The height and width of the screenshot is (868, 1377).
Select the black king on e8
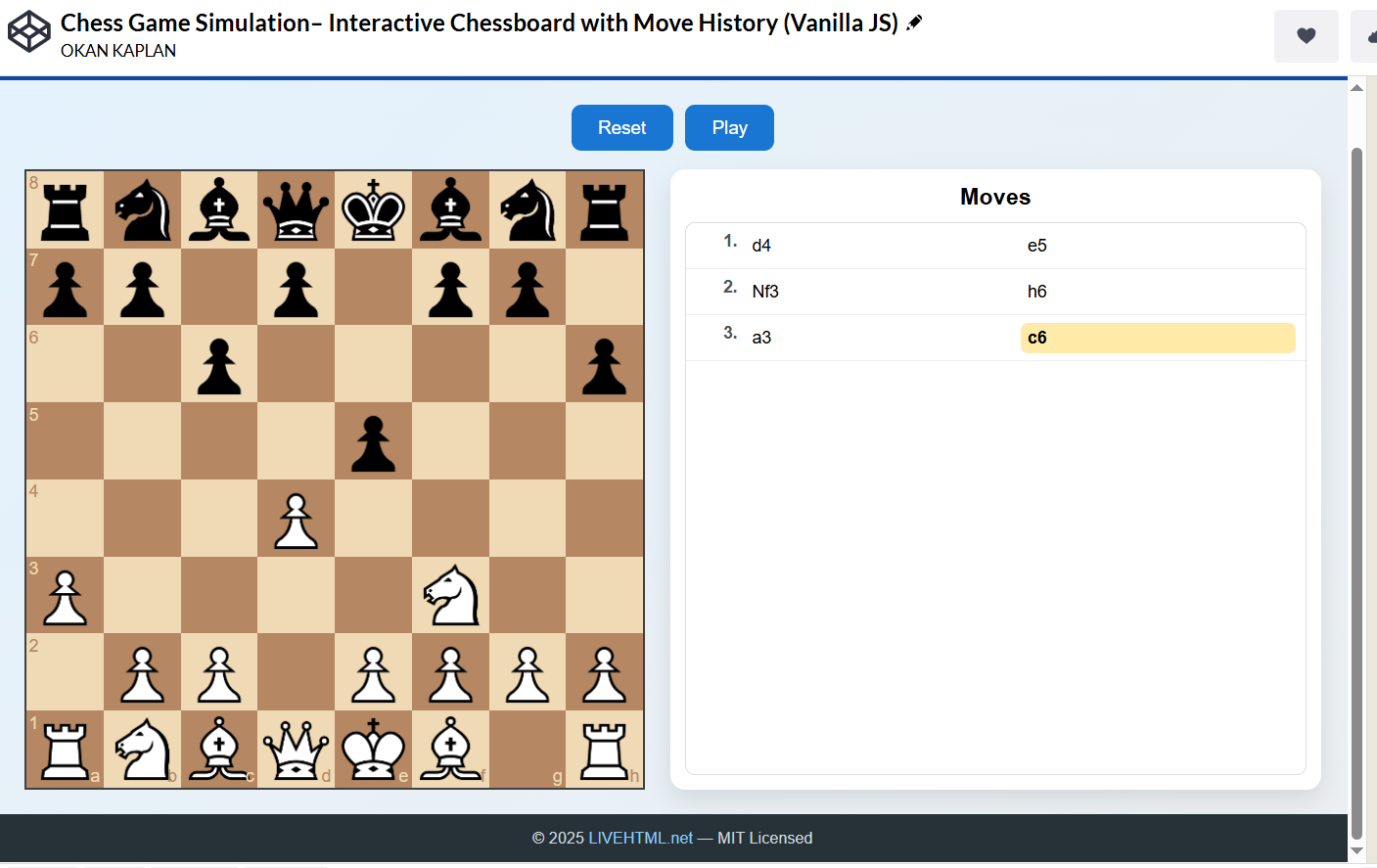(x=373, y=210)
